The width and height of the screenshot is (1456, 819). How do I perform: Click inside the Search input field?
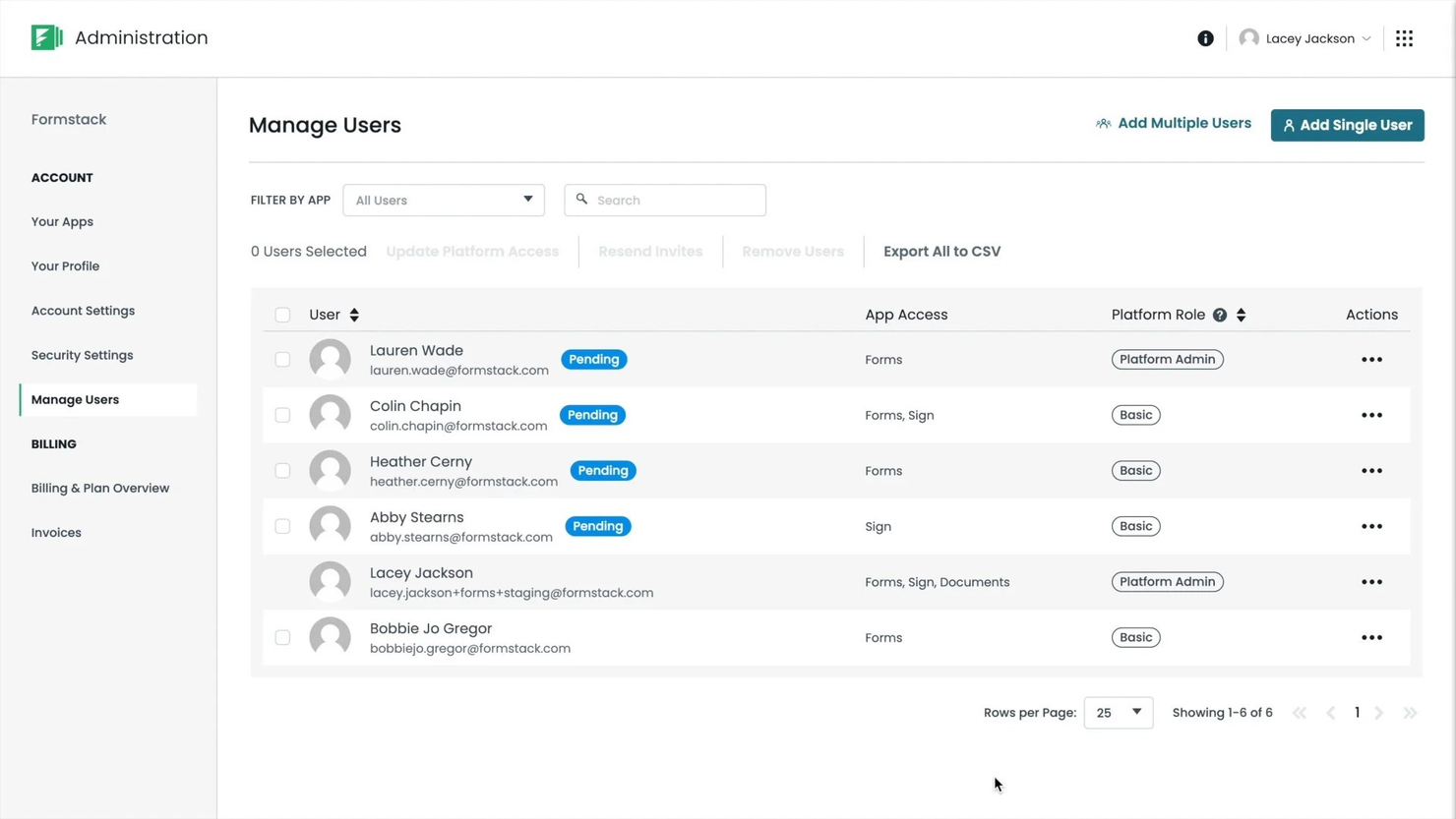[665, 200]
